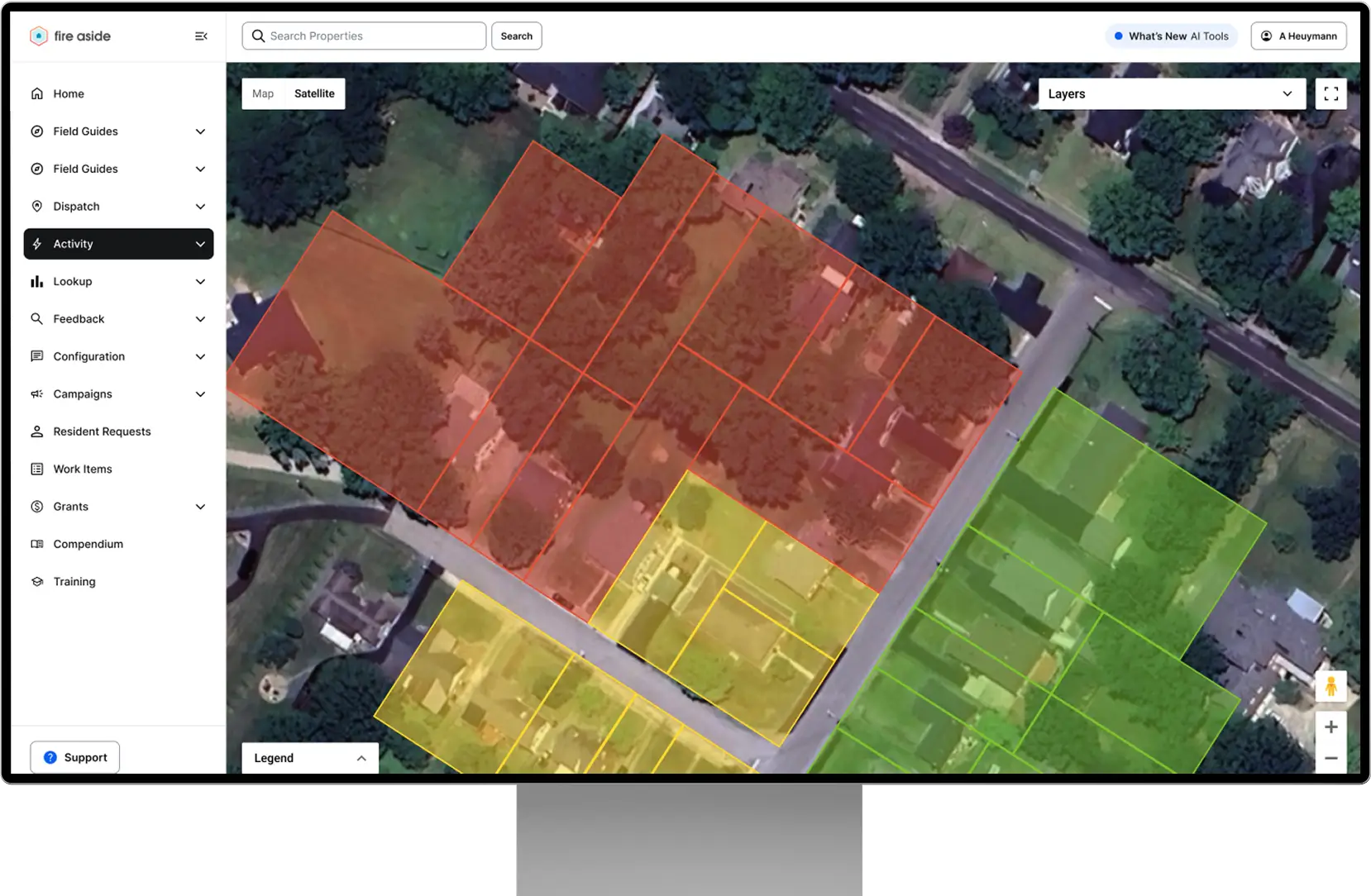Click the Resident Requests person icon

pos(37,431)
